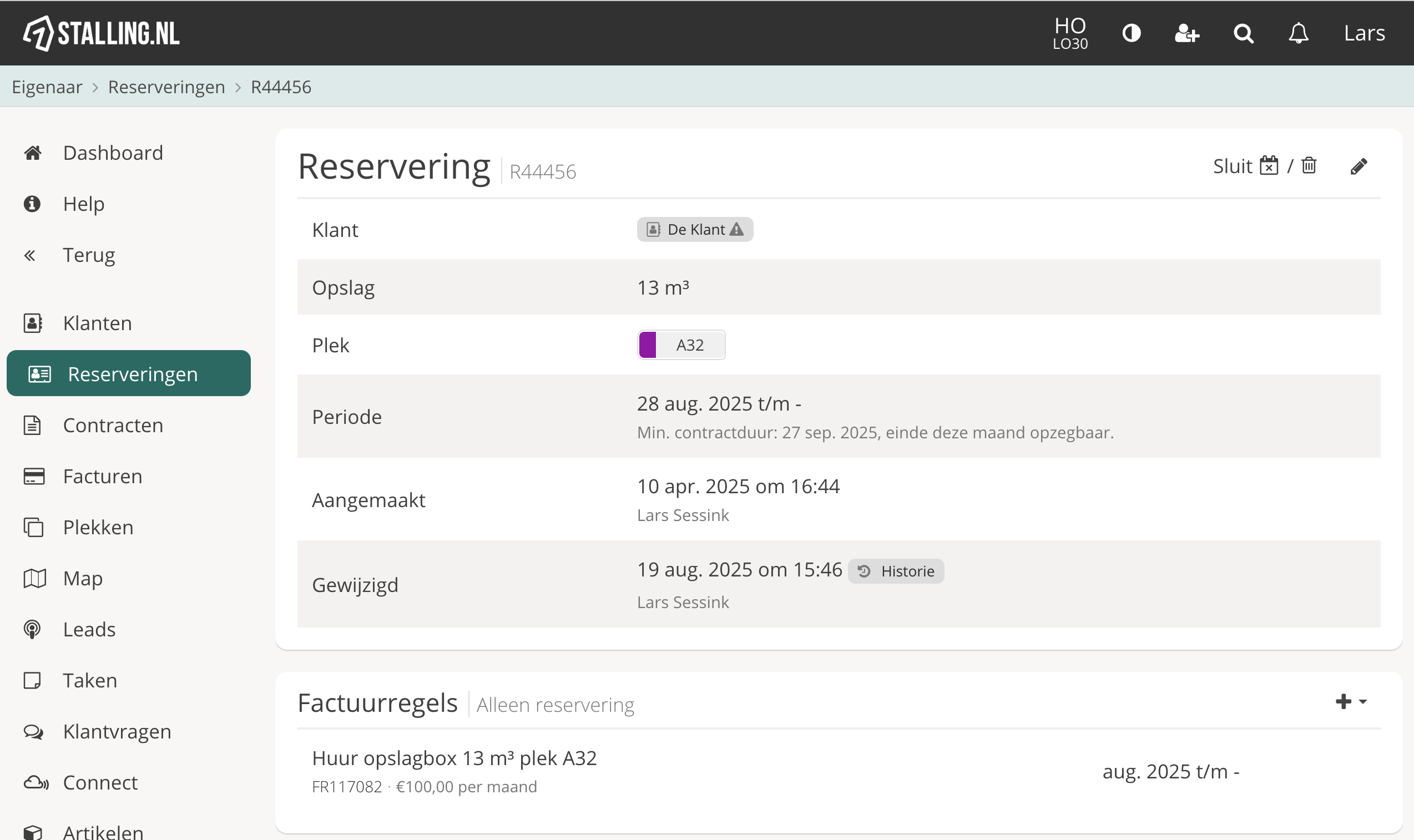The height and width of the screenshot is (840, 1414).
Task: Click the 13 m³ Opslag value
Action: point(663,287)
